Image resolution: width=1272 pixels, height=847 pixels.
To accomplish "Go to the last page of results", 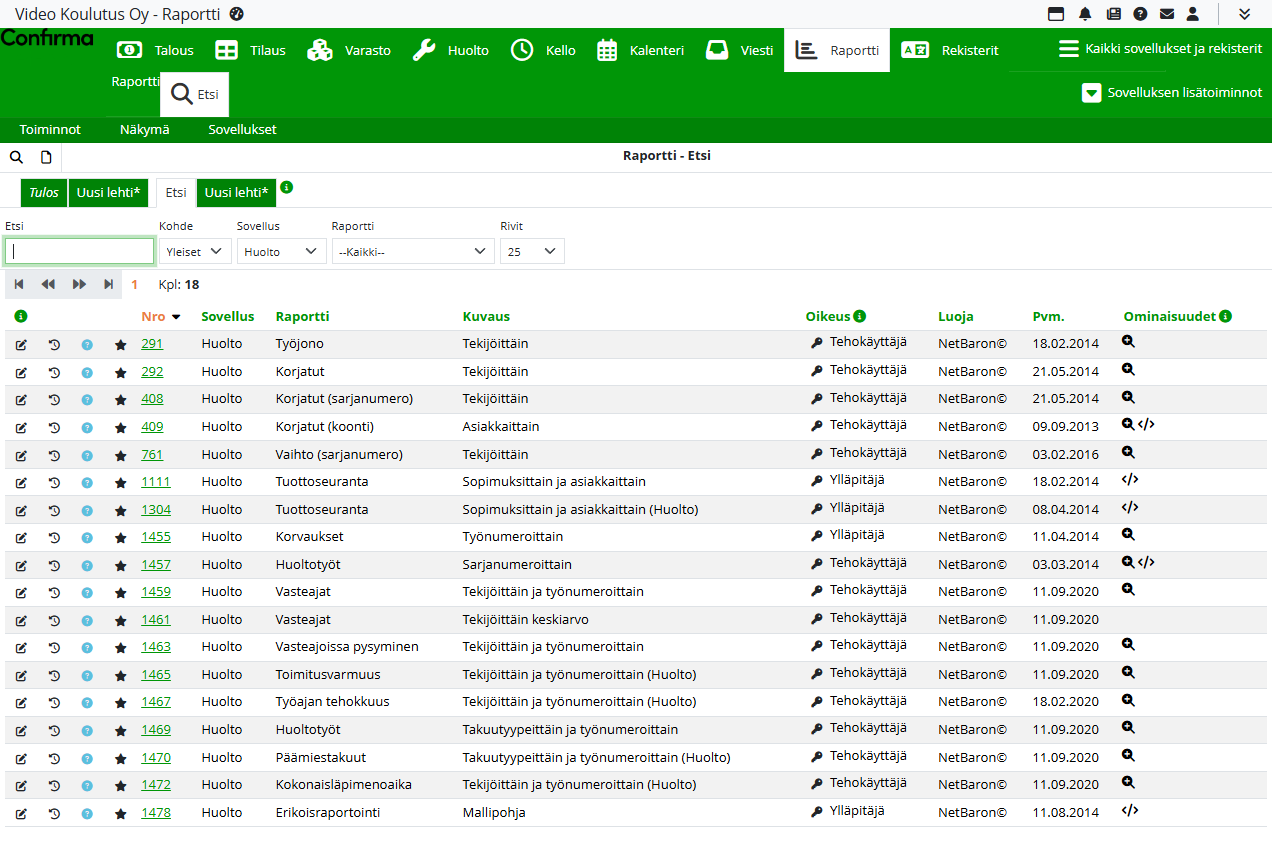I will pyautogui.click(x=108, y=285).
